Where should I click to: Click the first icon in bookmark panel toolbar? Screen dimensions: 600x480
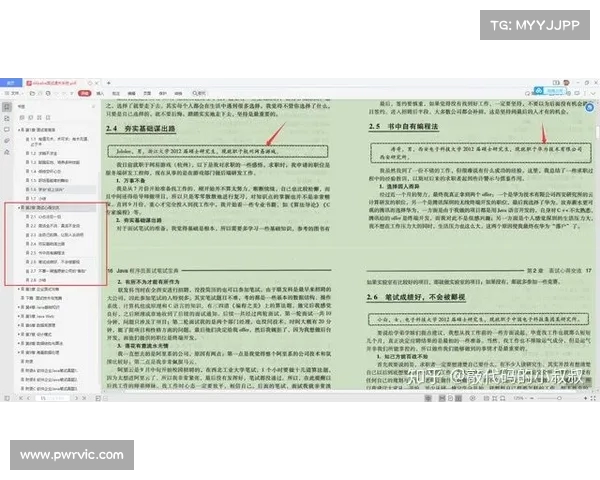(22, 118)
